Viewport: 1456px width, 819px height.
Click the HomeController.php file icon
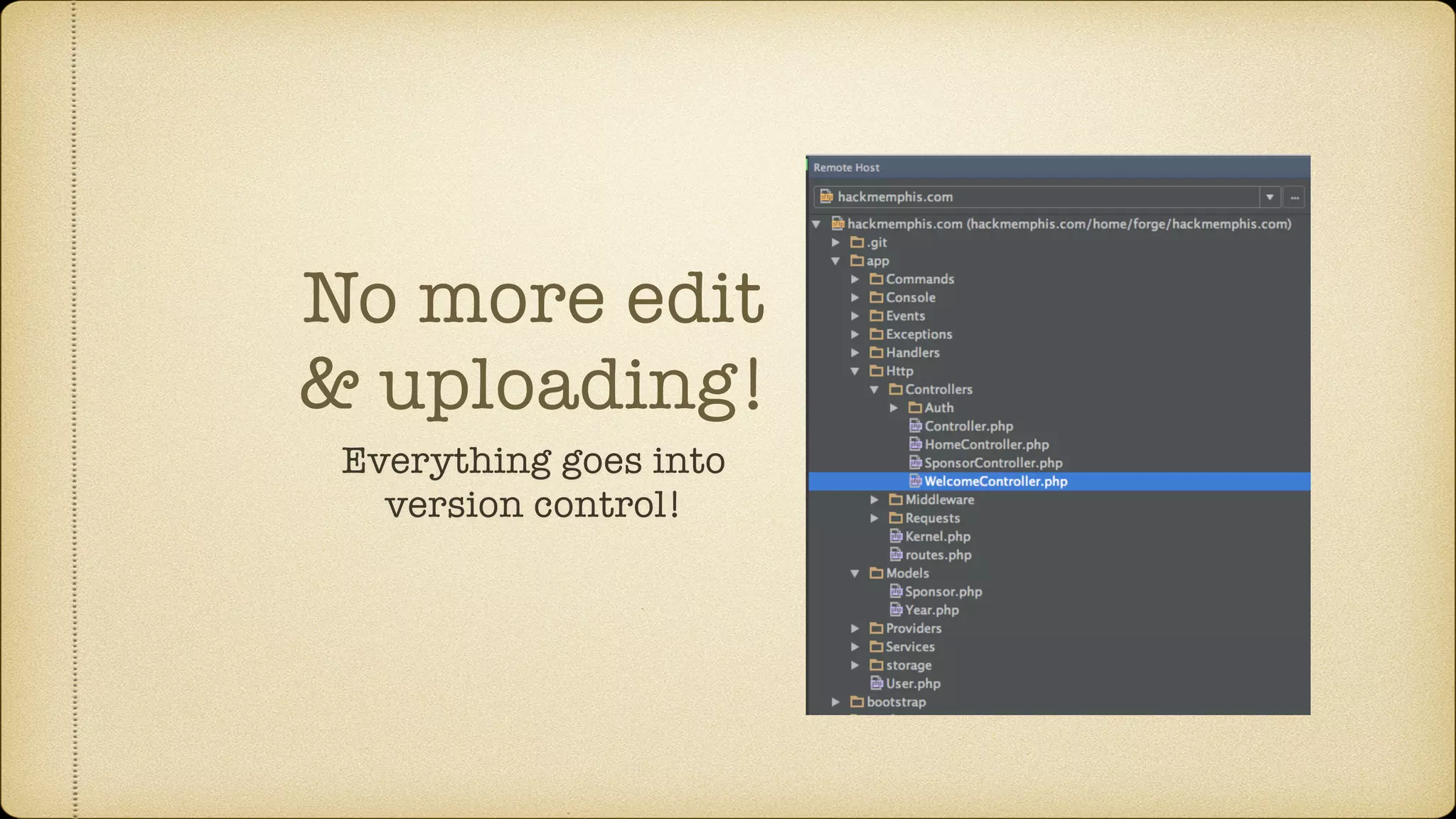coord(916,444)
